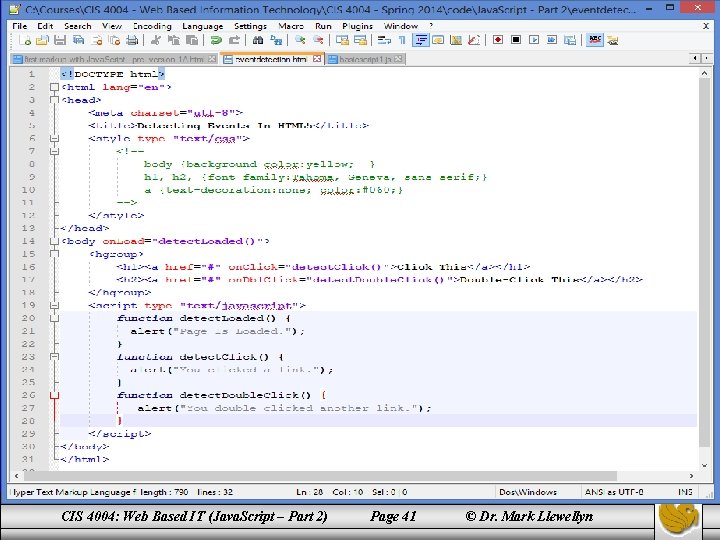Click the Print toolbar icon

point(132,40)
